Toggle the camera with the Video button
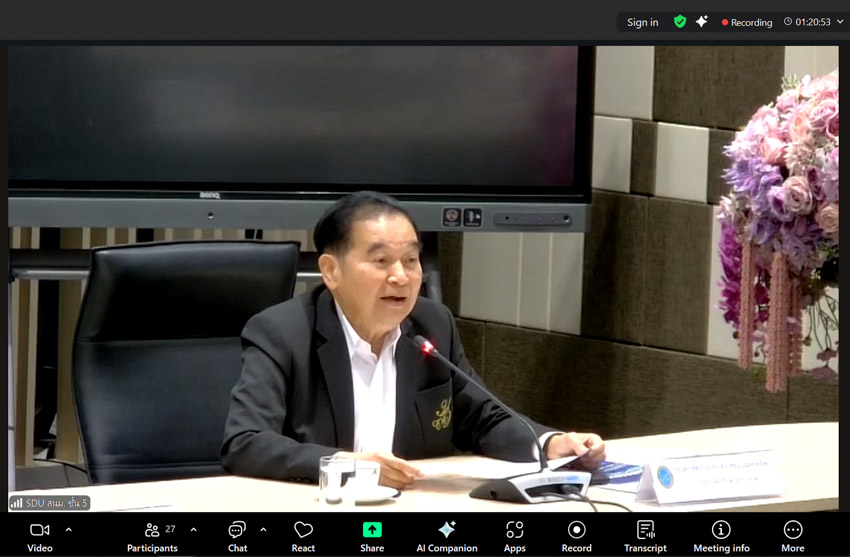The width and height of the screenshot is (850, 557). click(x=40, y=535)
